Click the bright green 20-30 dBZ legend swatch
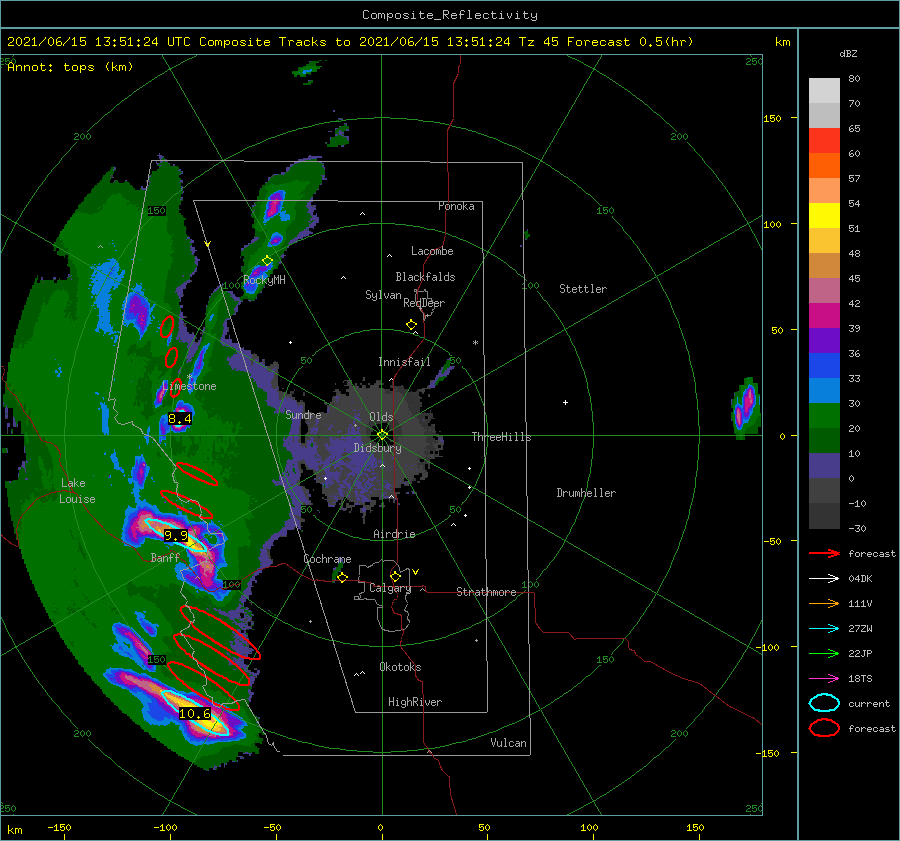Screen dimensions: 900x841 tap(824, 416)
